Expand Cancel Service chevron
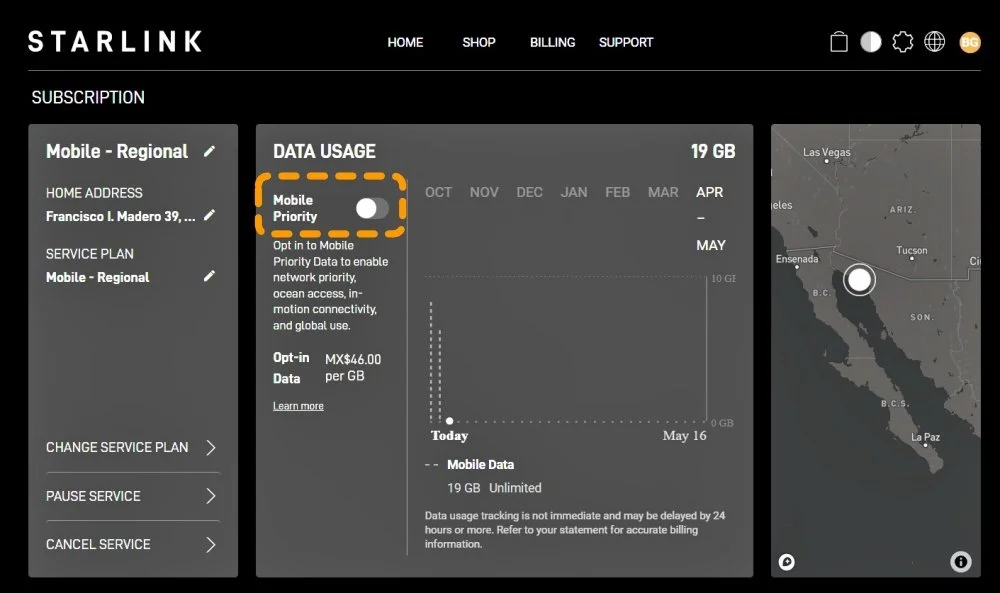 (211, 545)
